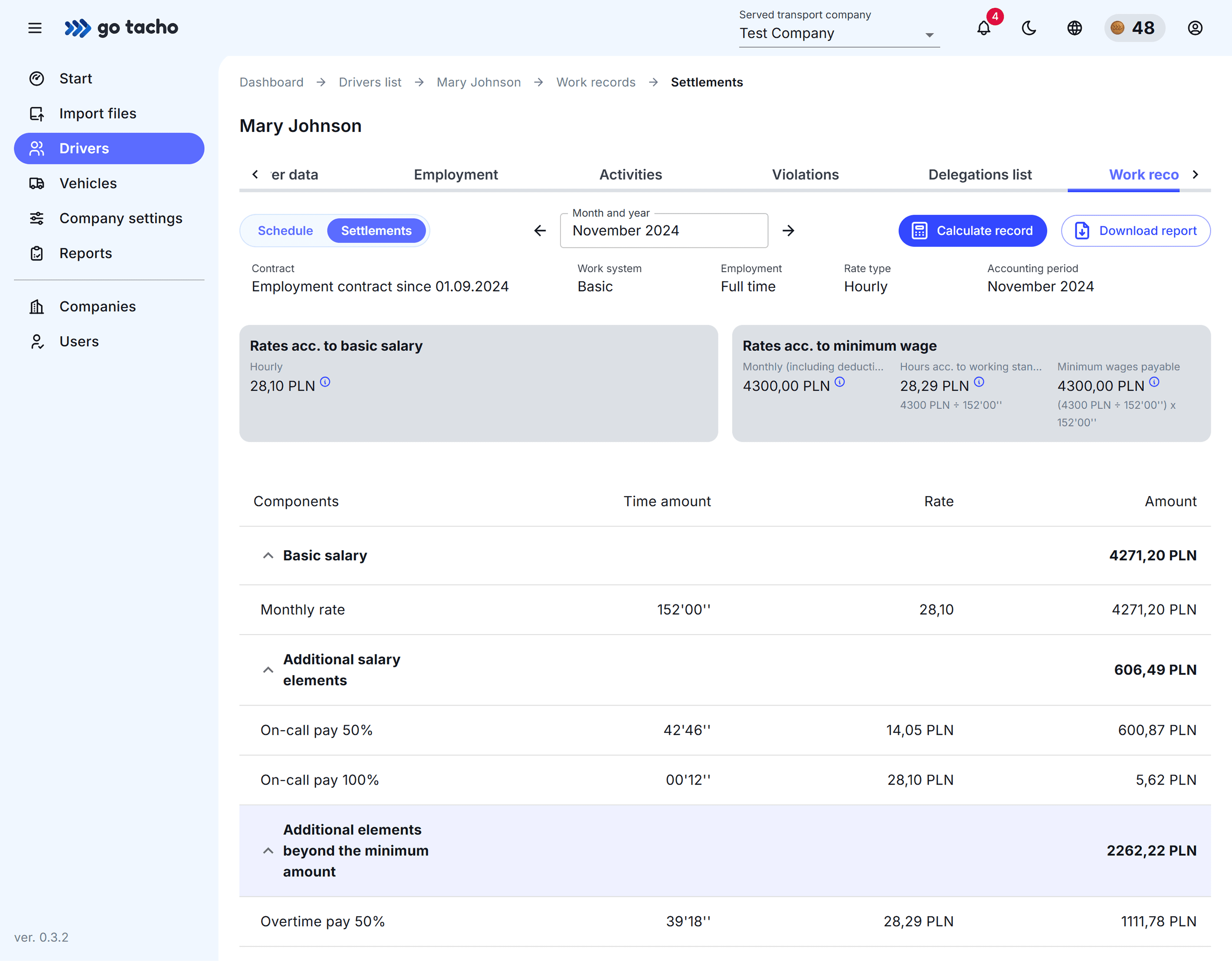Screen dimensions: 1232x961
Task: Select Drivers in sidebar
Action: click(x=109, y=148)
